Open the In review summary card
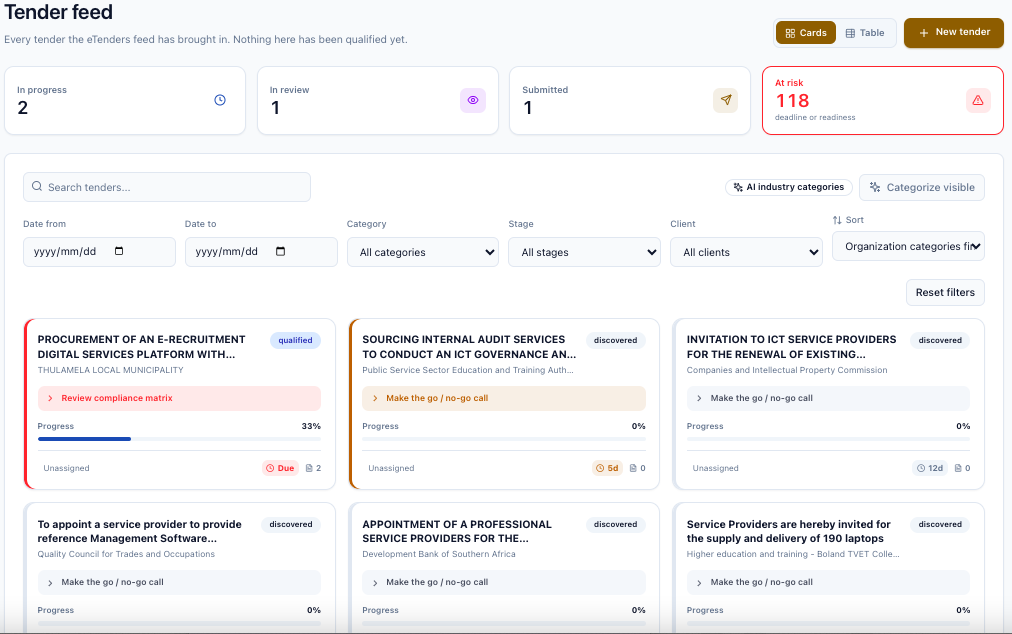The height and width of the screenshot is (634, 1012). click(x=378, y=101)
